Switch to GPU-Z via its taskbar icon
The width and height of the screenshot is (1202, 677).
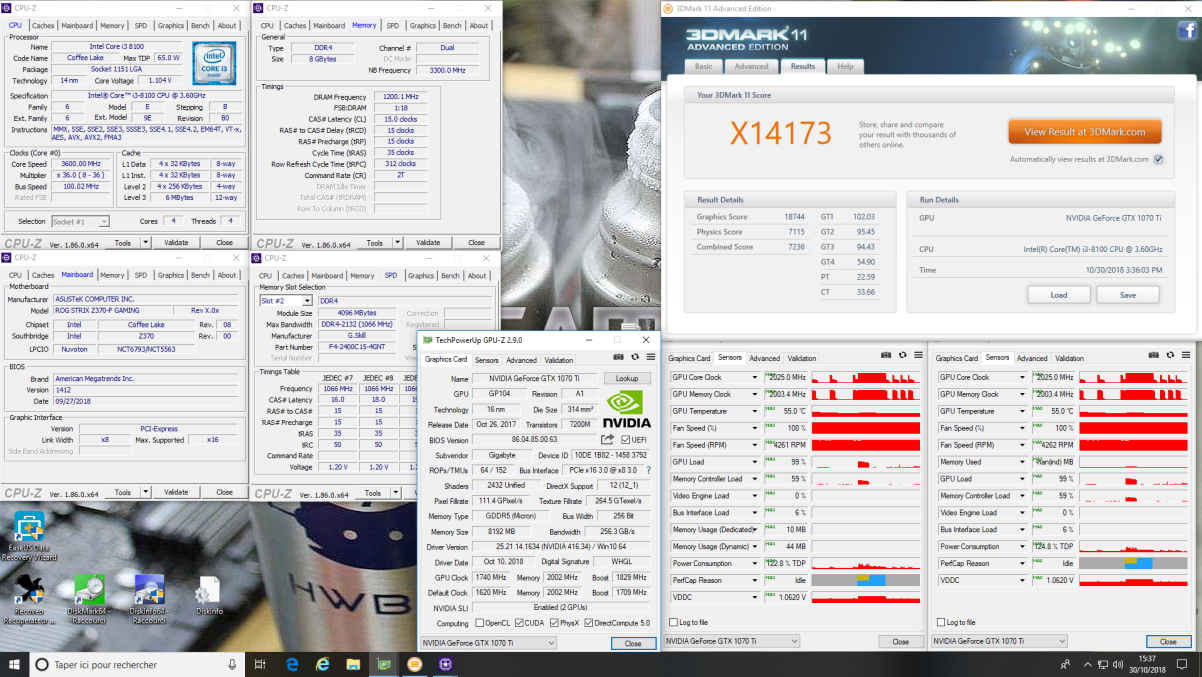coord(384,664)
